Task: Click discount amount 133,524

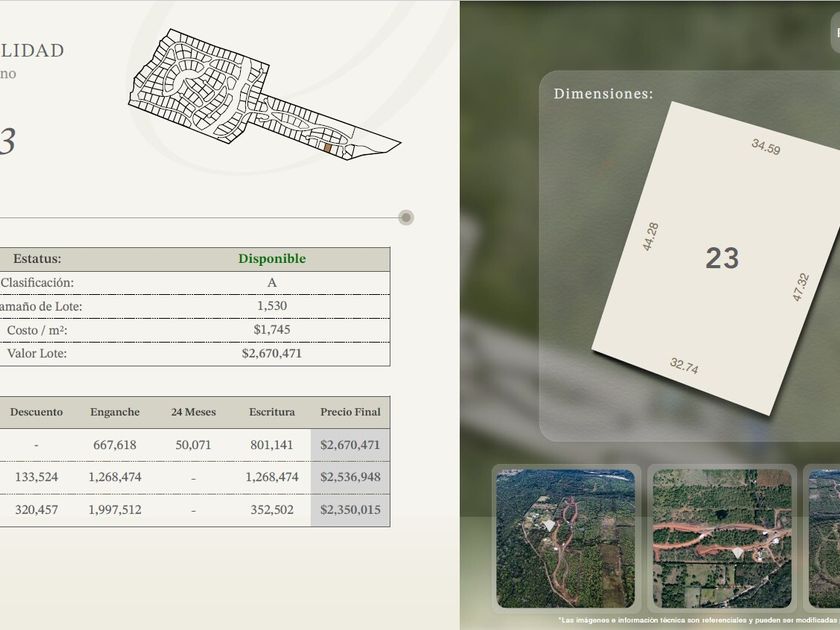Action: (x=36, y=477)
